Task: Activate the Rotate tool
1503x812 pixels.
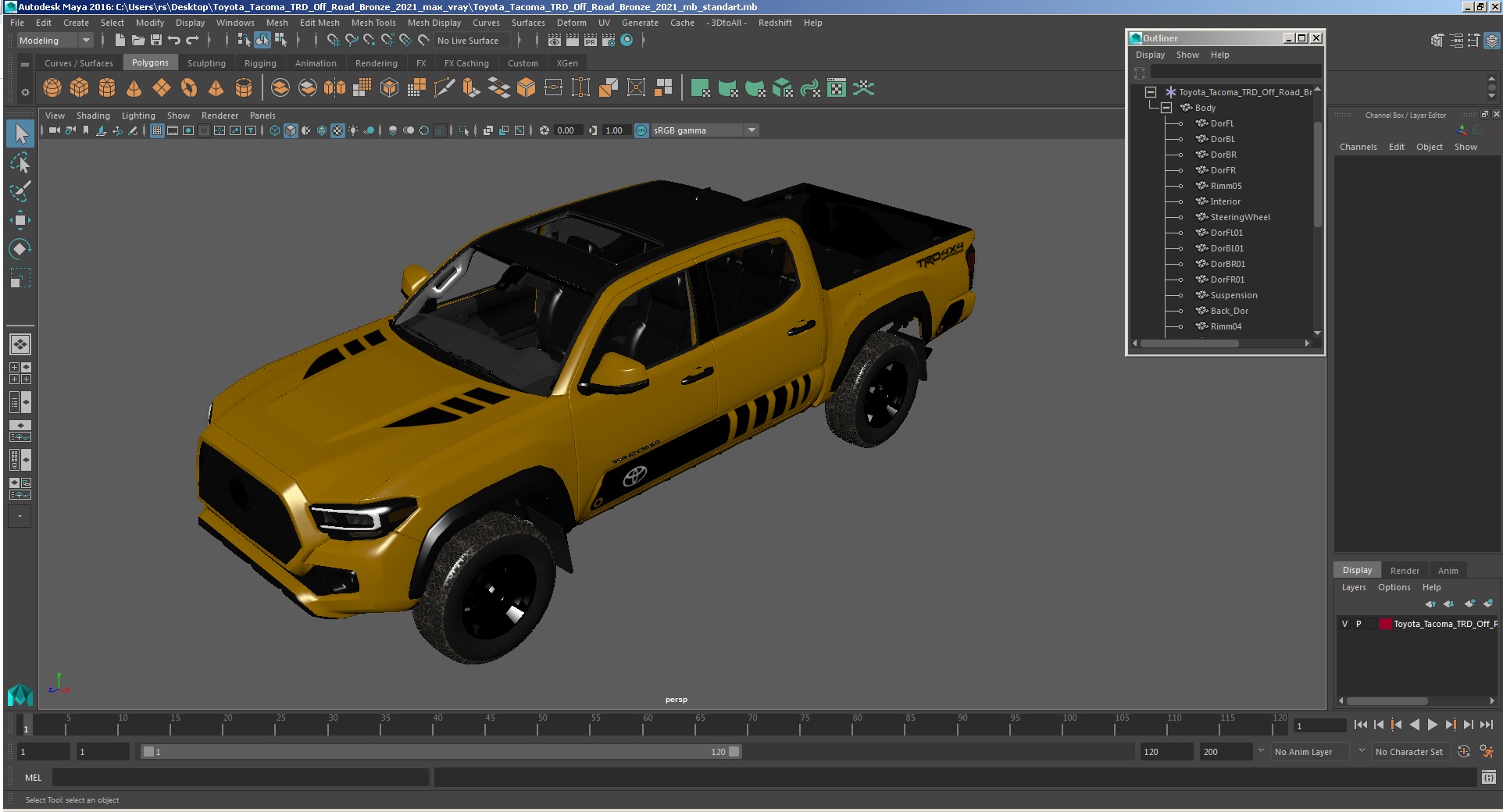Action: tap(20, 249)
